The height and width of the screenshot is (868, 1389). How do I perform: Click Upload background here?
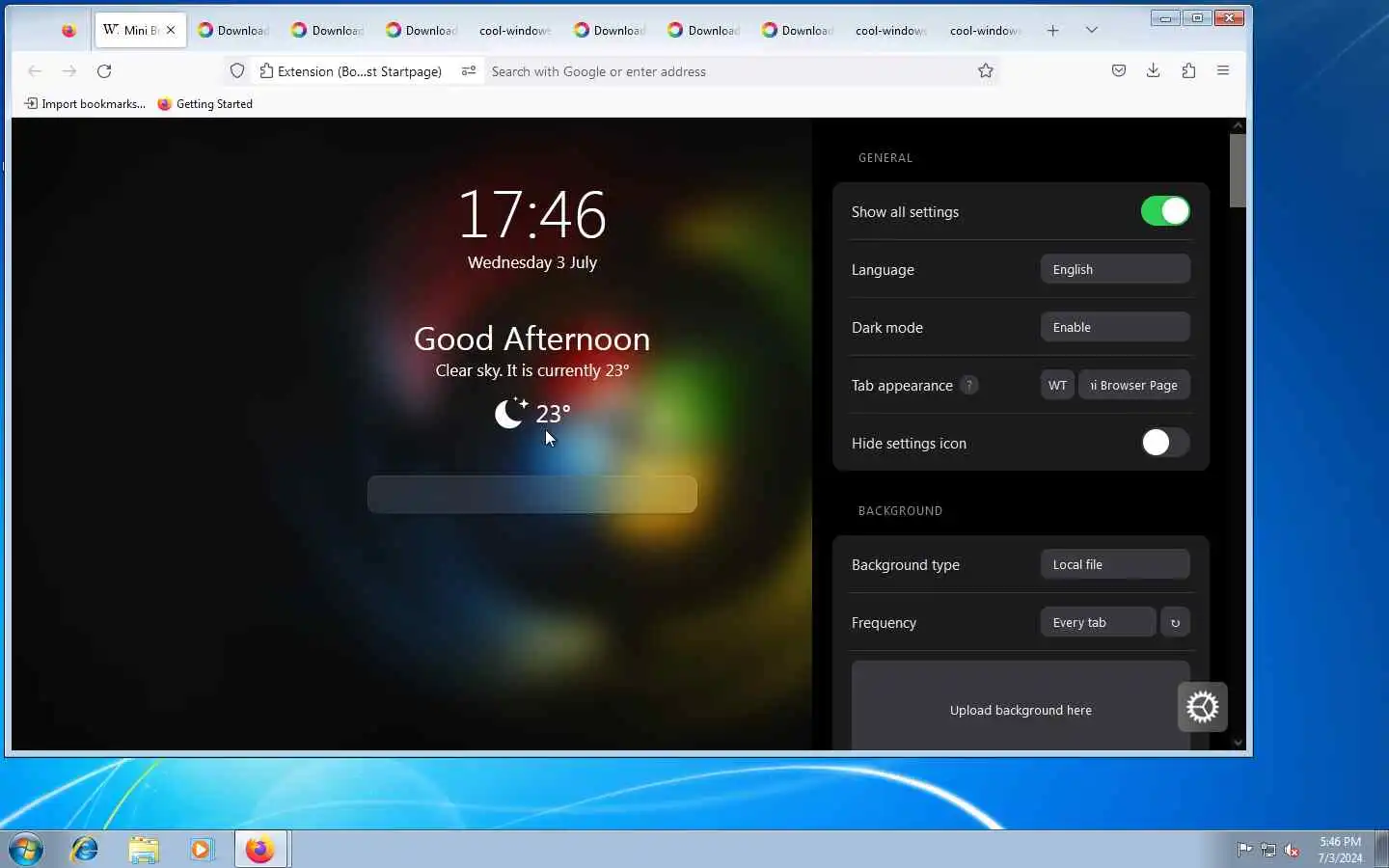click(x=1021, y=710)
